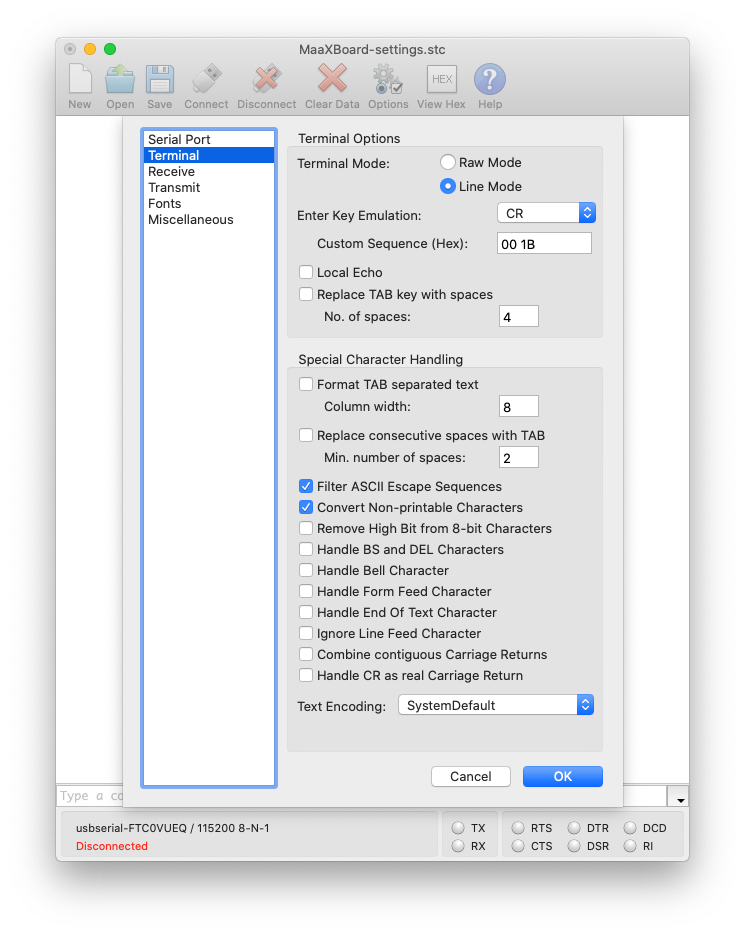Open a settings file via Open icon
The image size is (745, 935).
pos(120,79)
